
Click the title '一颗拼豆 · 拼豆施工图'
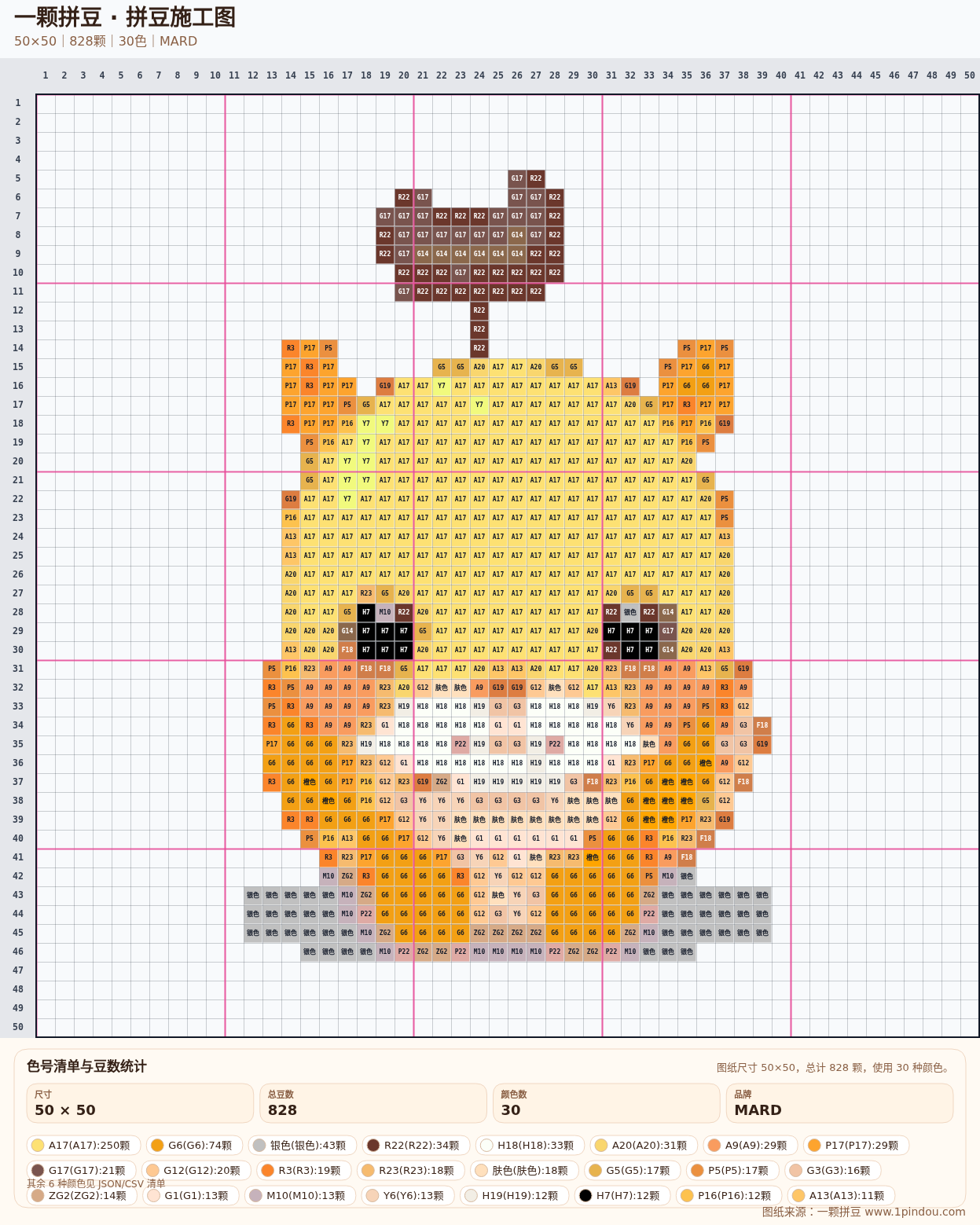(125, 17)
